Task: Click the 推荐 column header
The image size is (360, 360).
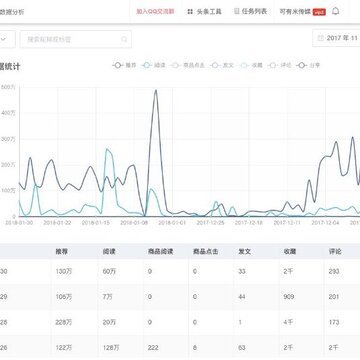Action: click(x=62, y=252)
